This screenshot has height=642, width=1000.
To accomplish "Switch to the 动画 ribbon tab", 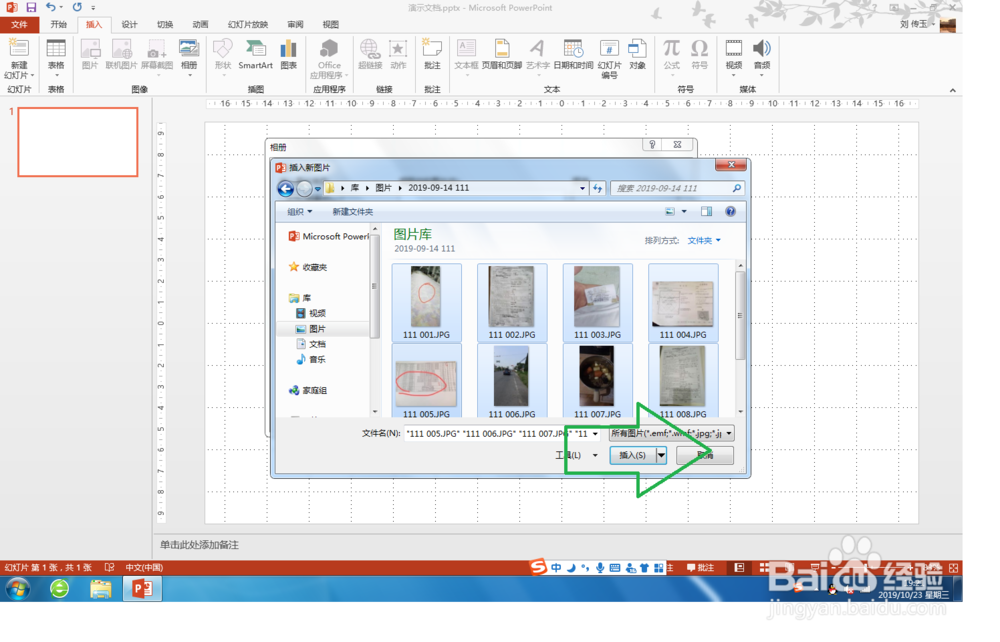I will tap(199, 25).
